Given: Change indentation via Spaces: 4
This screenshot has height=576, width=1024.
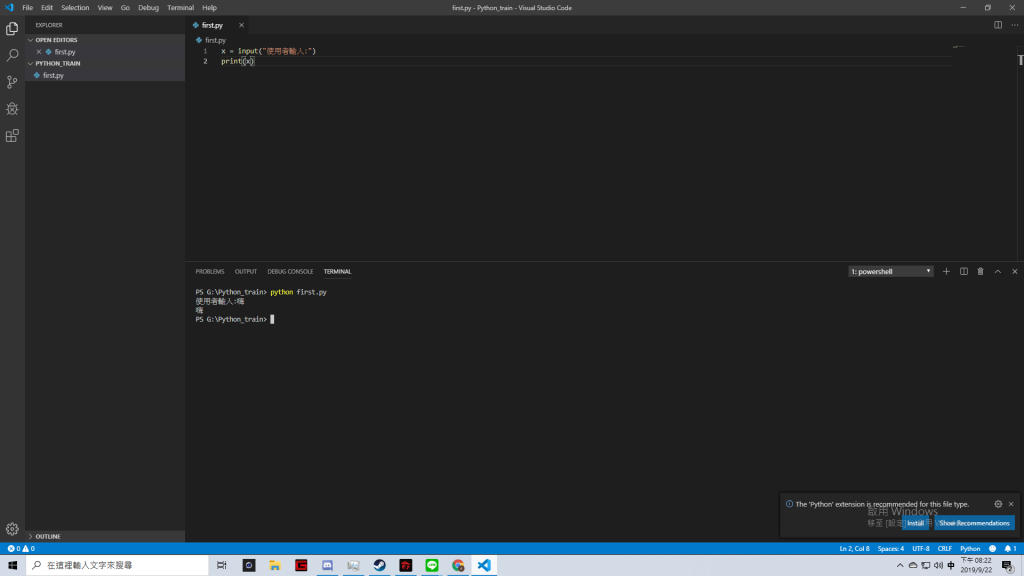Looking at the screenshot, I should 891,549.
